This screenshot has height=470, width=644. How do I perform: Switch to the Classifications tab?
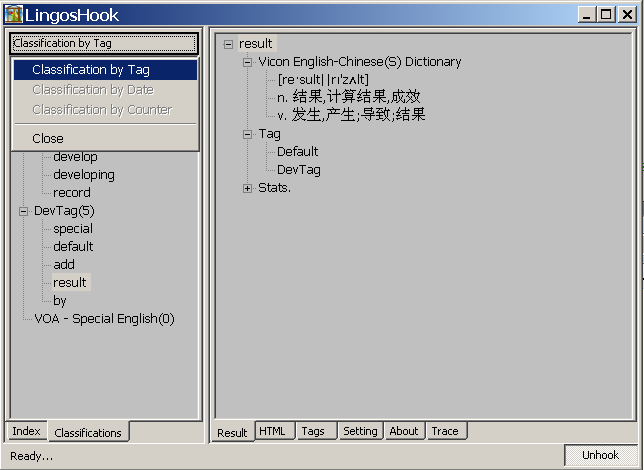[88, 433]
